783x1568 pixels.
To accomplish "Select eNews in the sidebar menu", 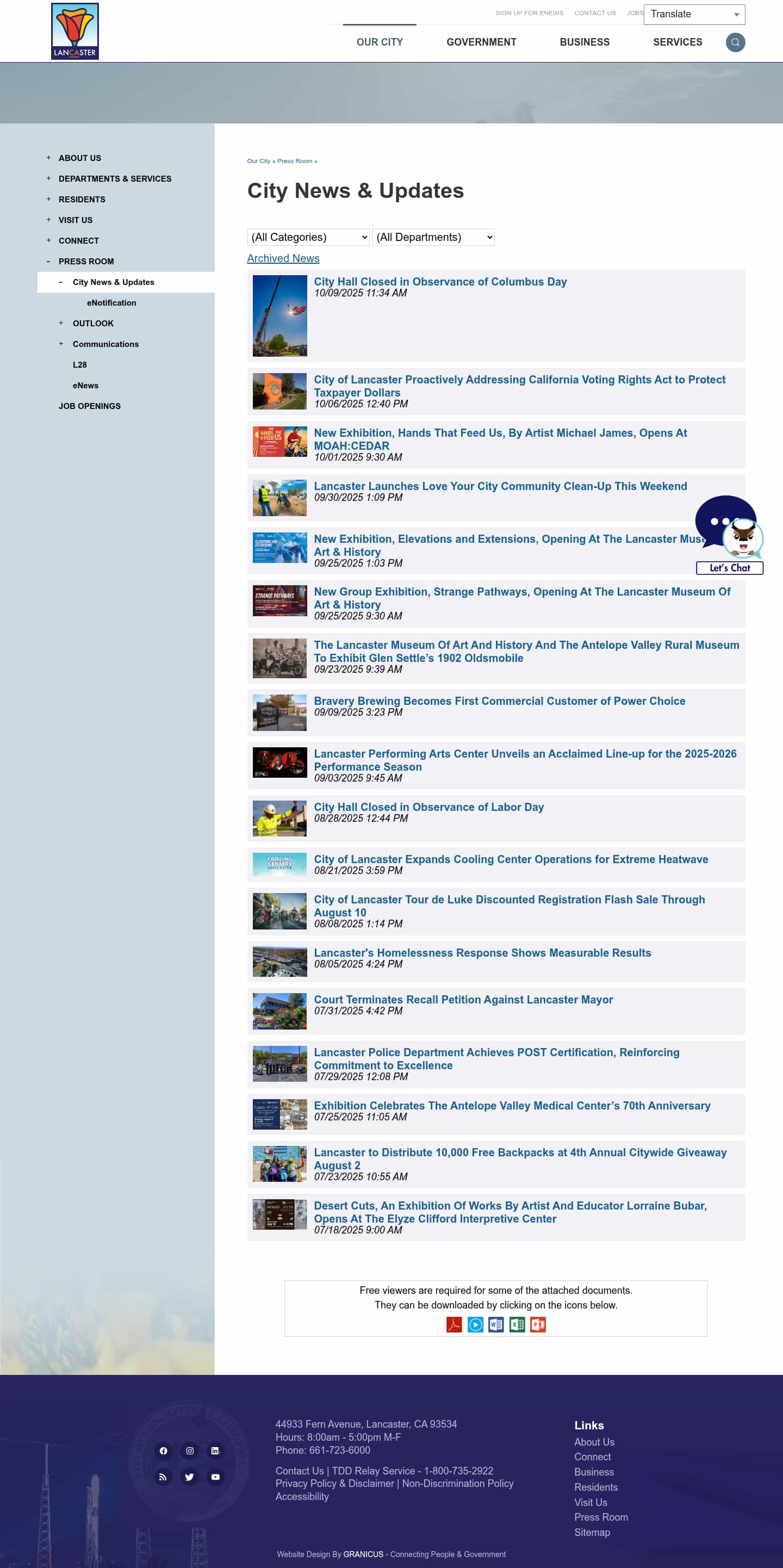I will tap(86, 385).
